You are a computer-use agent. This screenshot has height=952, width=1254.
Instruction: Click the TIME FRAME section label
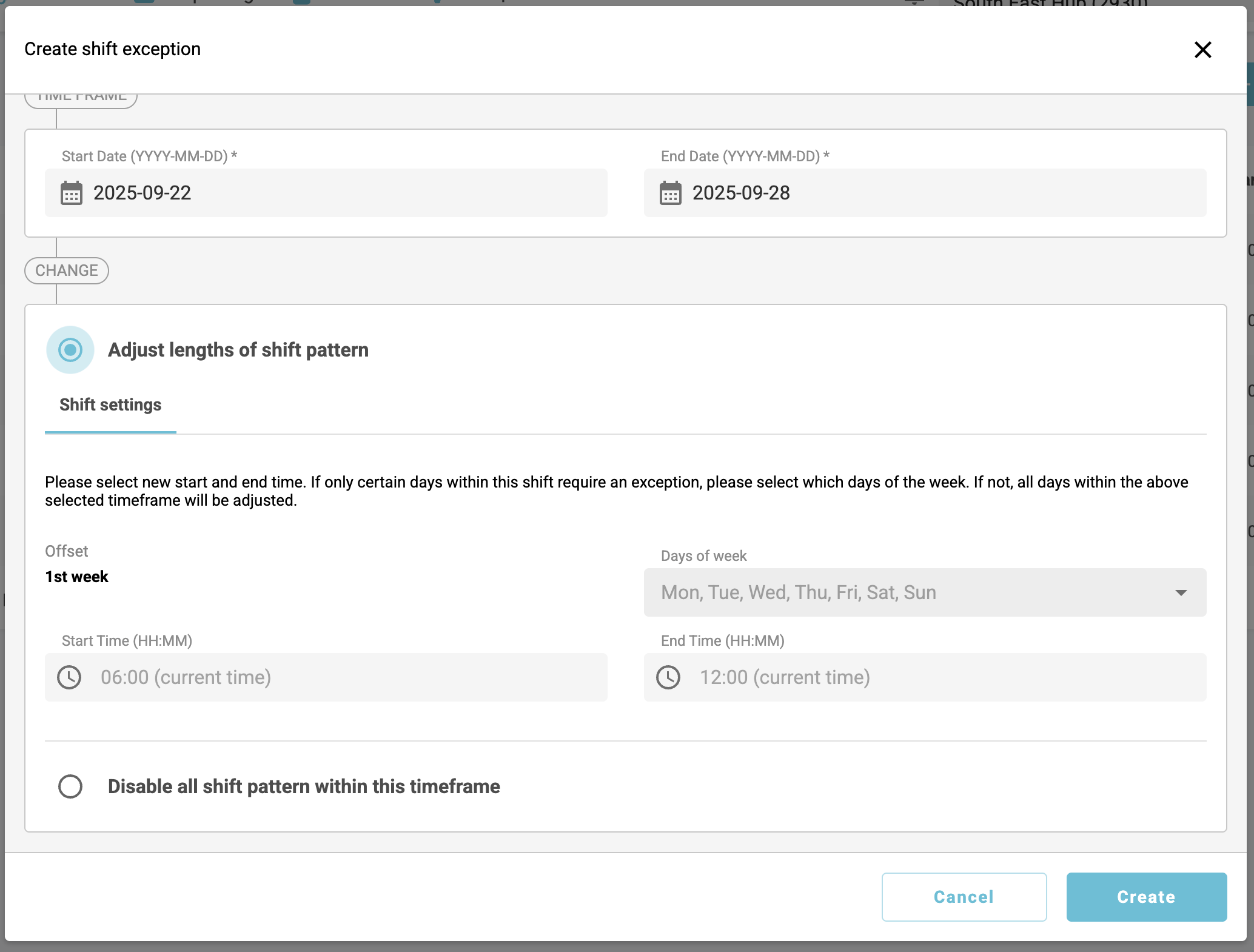[x=81, y=99]
